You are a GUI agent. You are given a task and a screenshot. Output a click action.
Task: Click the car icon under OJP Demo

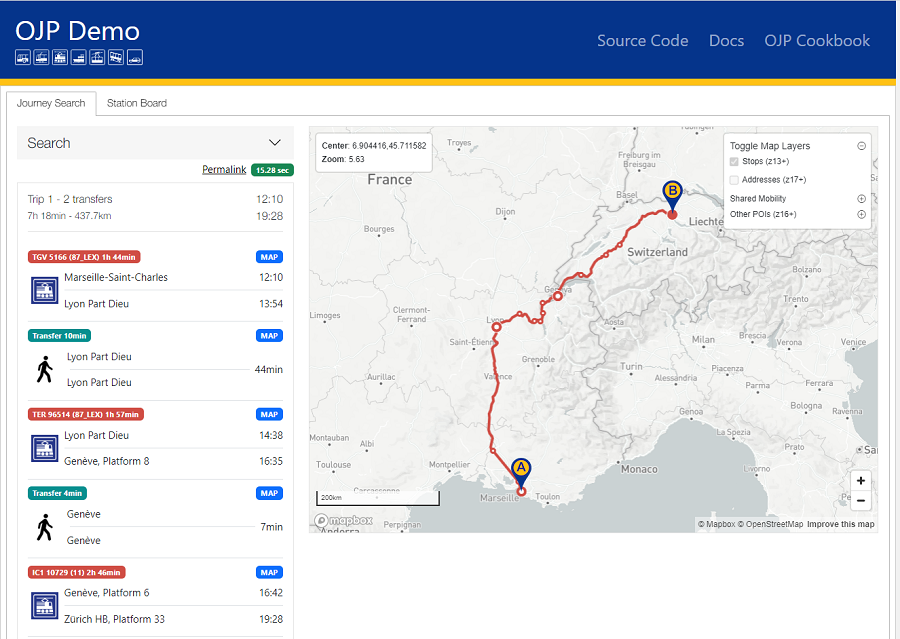pos(136,58)
